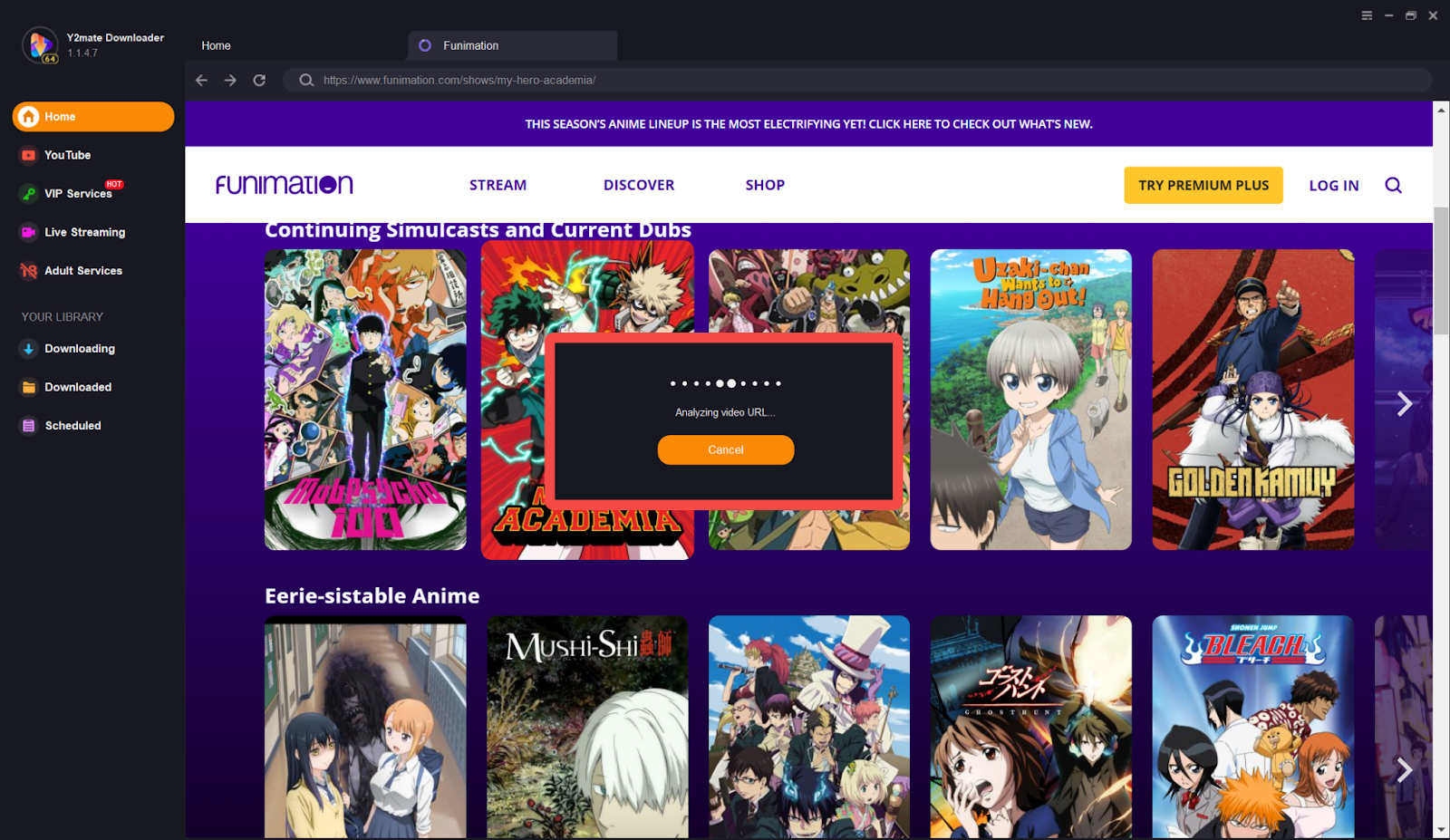Image resolution: width=1450 pixels, height=840 pixels.
Task: Go back with the browser back arrow
Action: point(201,81)
